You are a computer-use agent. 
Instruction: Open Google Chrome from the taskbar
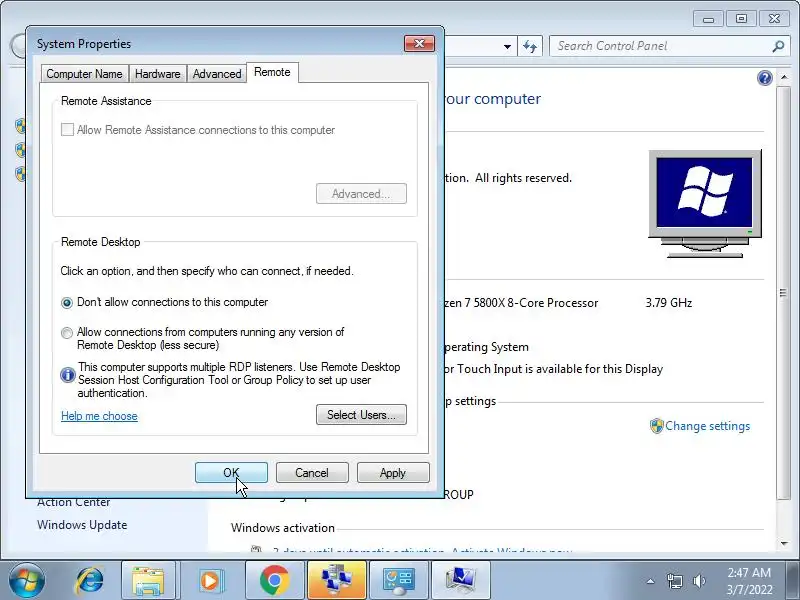tap(274, 581)
